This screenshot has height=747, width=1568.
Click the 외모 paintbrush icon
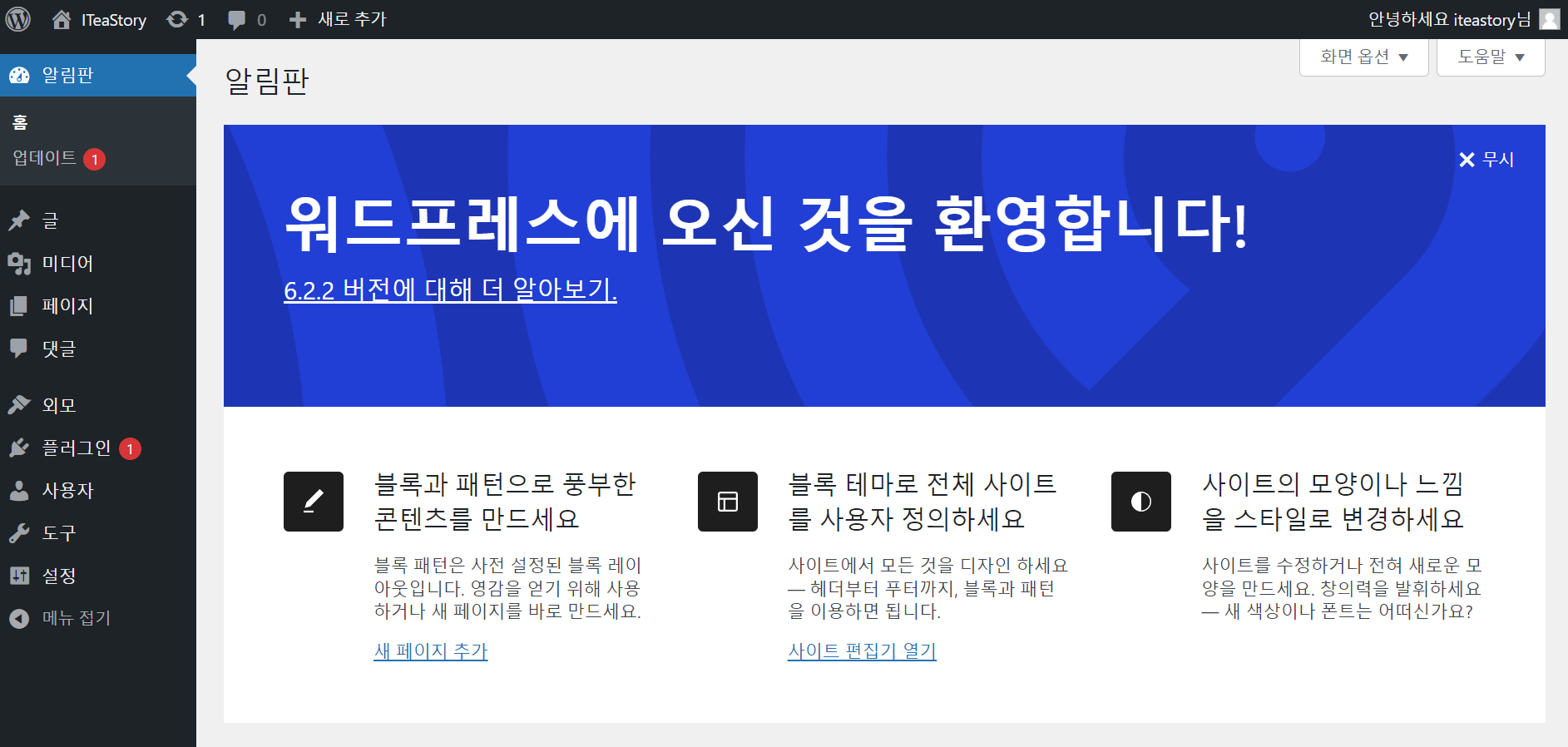[x=19, y=405]
